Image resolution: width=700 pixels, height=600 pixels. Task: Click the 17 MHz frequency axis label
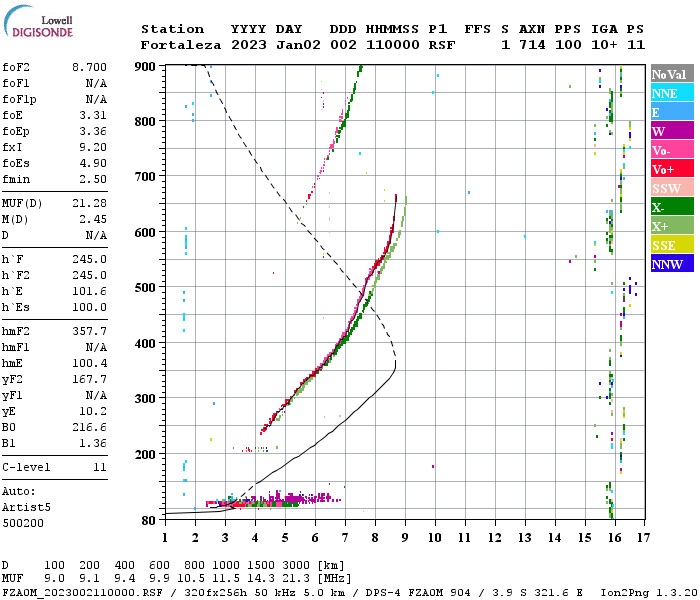(x=643, y=538)
